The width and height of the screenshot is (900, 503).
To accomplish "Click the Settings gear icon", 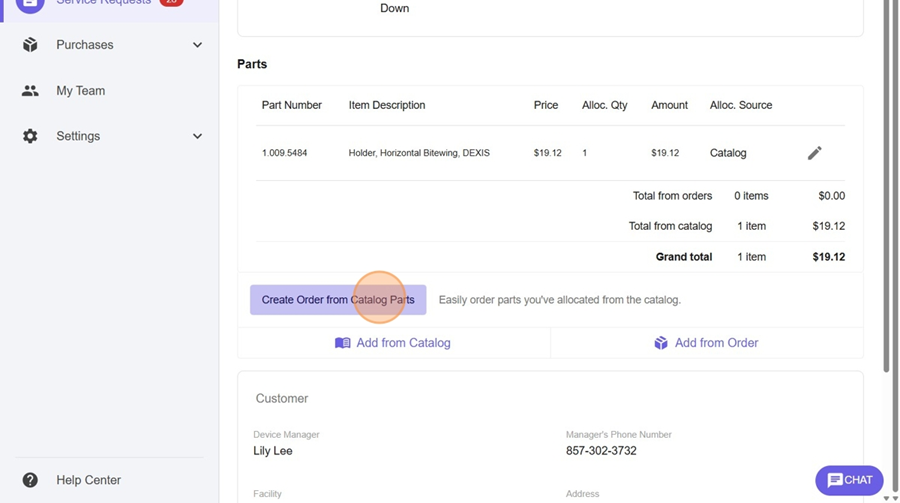I will coord(30,136).
